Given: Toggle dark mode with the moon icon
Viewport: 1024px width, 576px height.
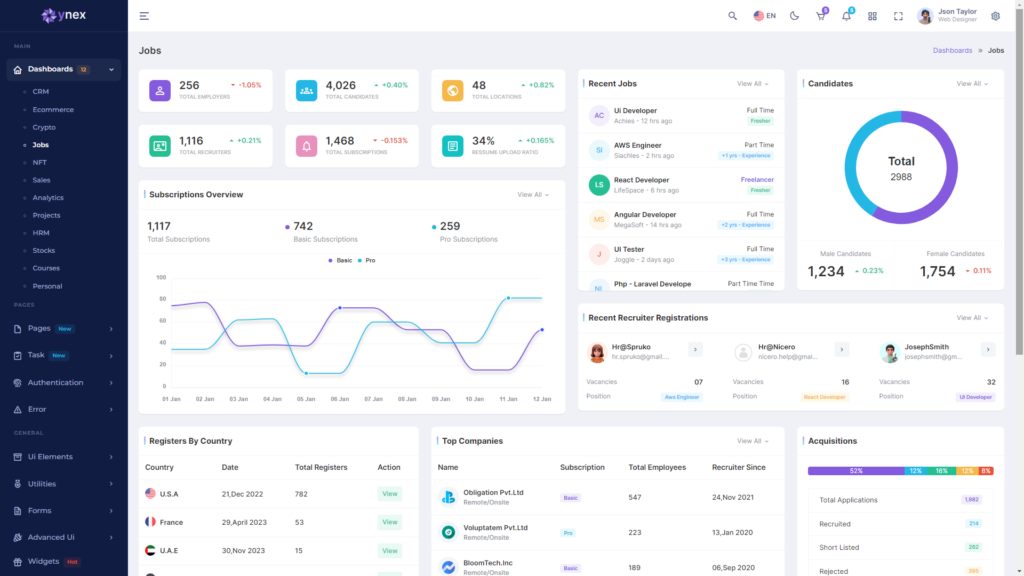Looking at the screenshot, I should (x=794, y=16).
